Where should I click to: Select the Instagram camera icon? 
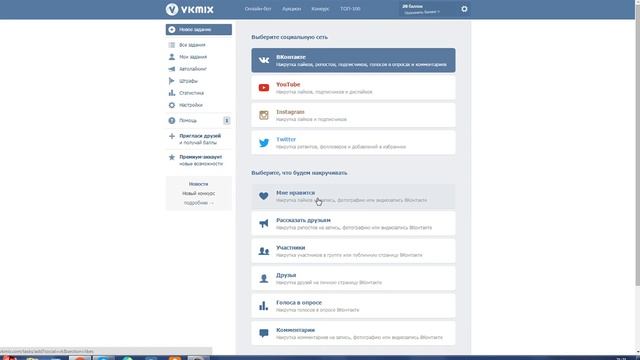coord(264,115)
